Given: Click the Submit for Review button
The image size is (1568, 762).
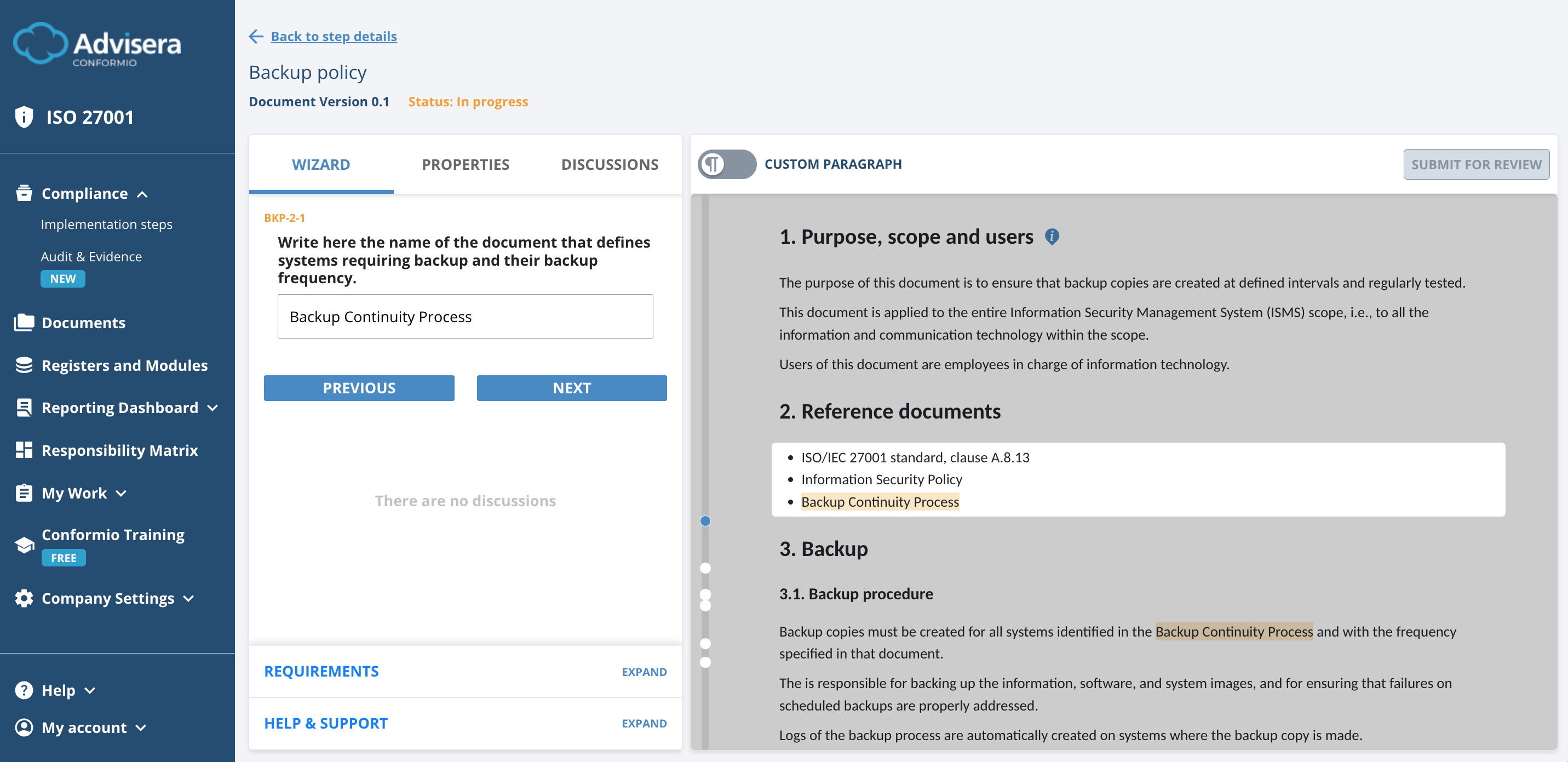Looking at the screenshot, I should [x=1476, y=164].
